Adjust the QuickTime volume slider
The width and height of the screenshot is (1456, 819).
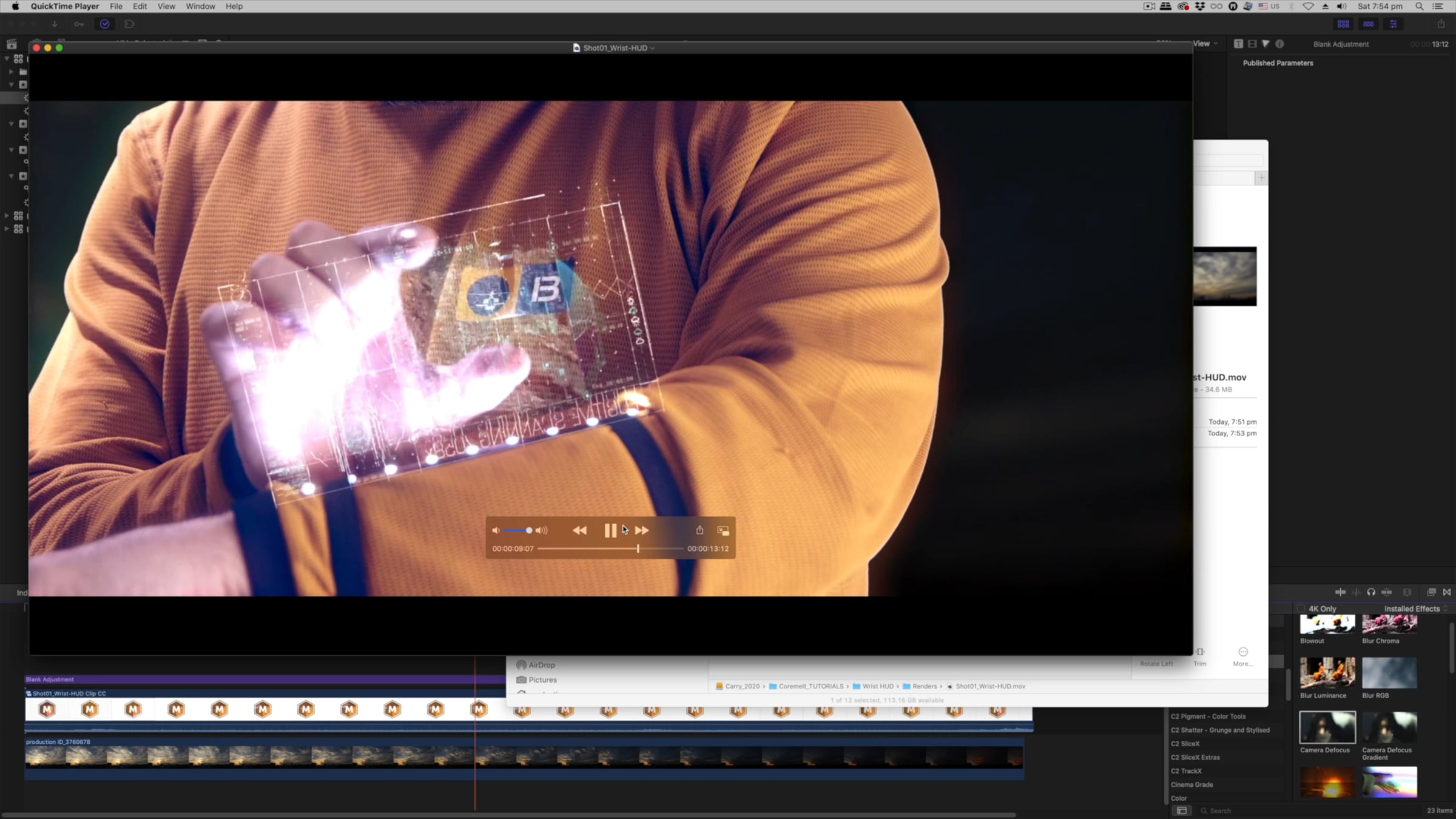(x=517, y=531)
